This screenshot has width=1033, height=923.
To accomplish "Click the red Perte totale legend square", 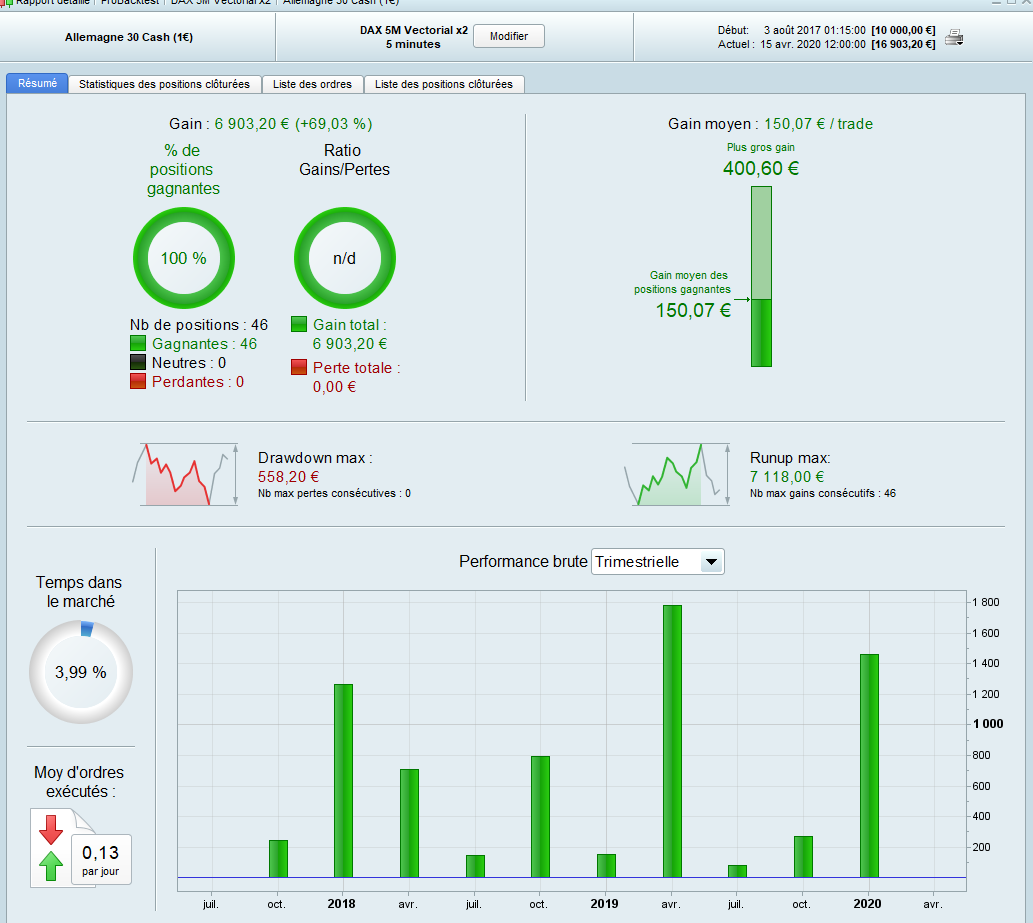I will click(x=299, y=367).
